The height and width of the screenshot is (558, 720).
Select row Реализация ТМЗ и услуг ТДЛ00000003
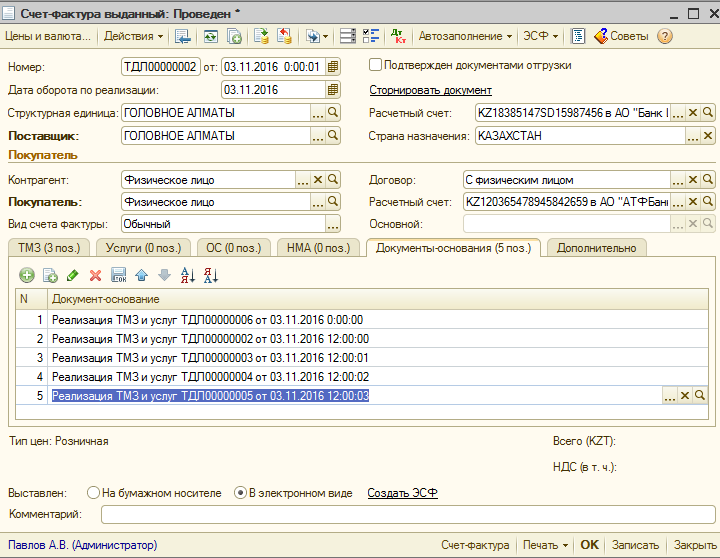coord(362,357)
